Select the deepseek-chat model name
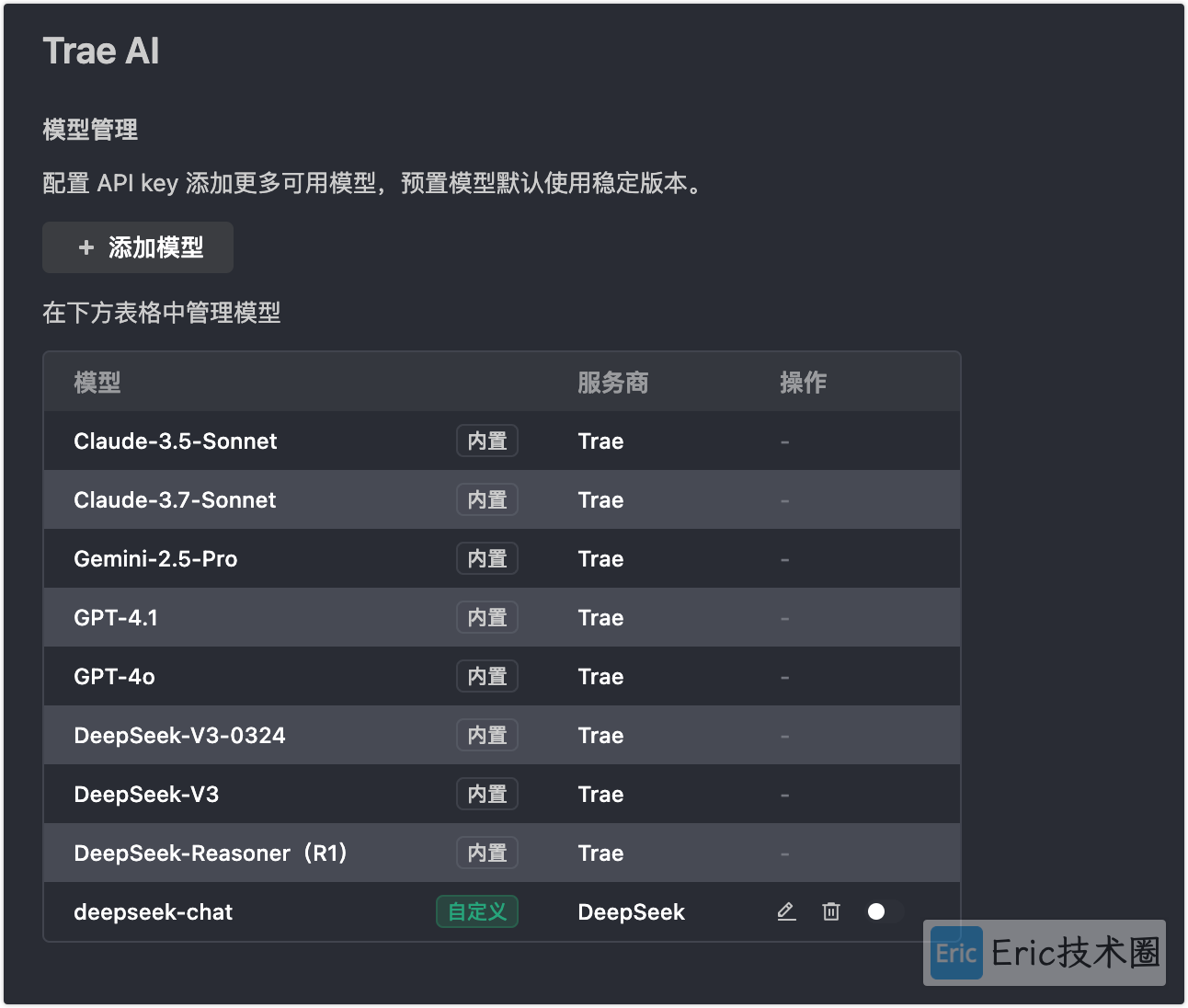The height and width of the screenshot is (1008, 1188). point(153,912)
